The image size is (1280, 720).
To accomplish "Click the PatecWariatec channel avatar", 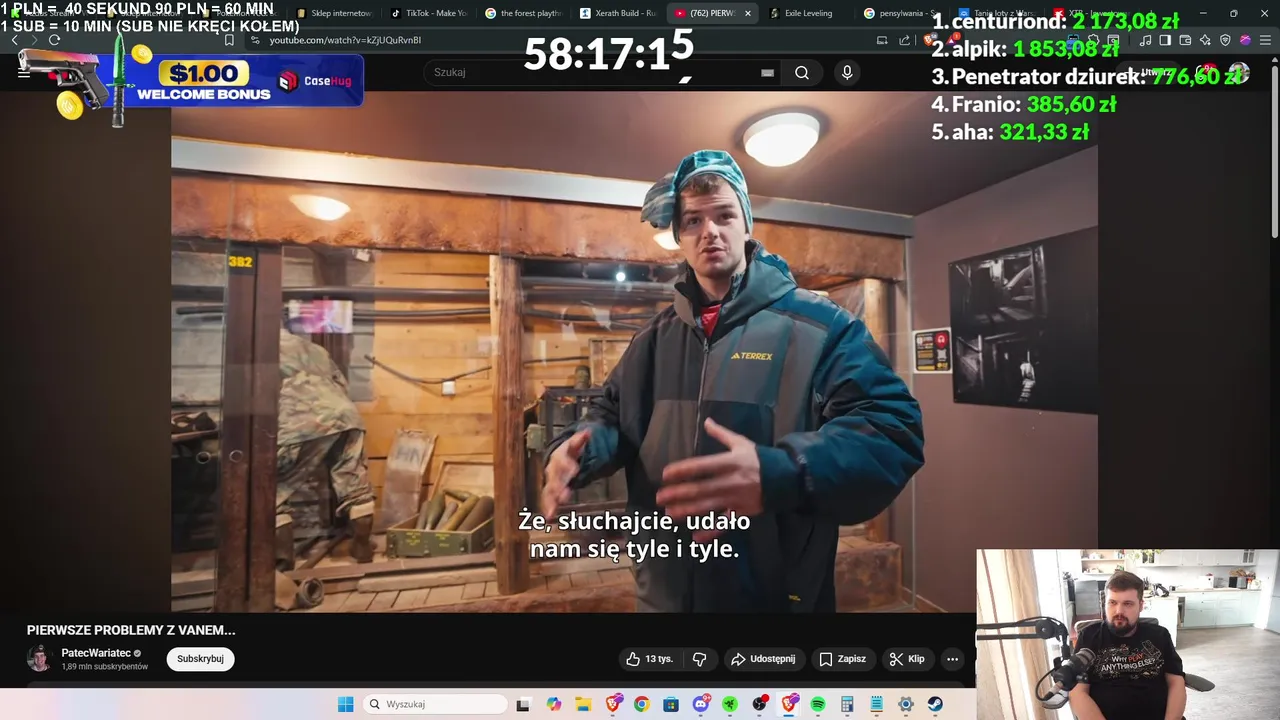I will pyautogui.click(x=39, y=659).
